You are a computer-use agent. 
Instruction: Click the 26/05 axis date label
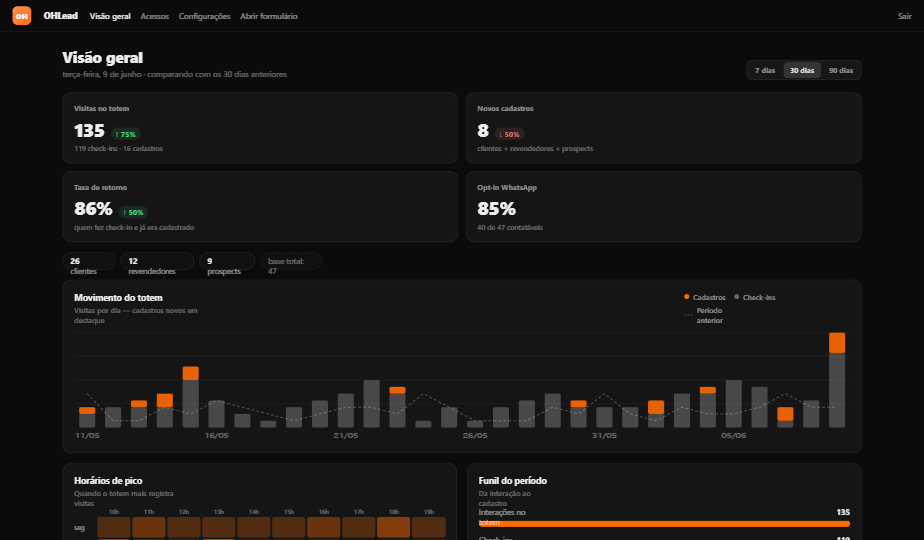point(475,436)
